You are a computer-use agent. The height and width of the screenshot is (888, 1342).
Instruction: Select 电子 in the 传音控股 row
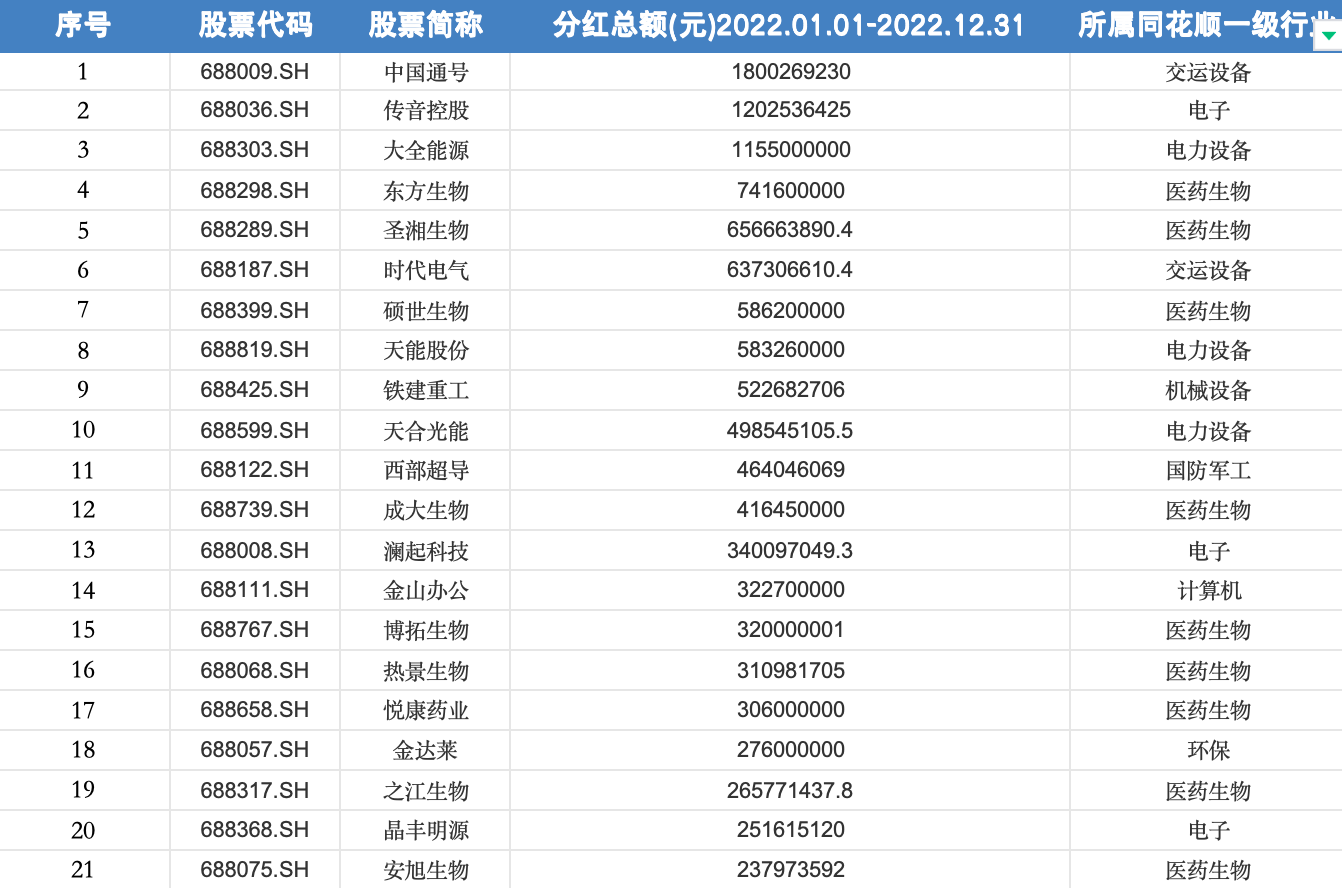pos(1209,110)
